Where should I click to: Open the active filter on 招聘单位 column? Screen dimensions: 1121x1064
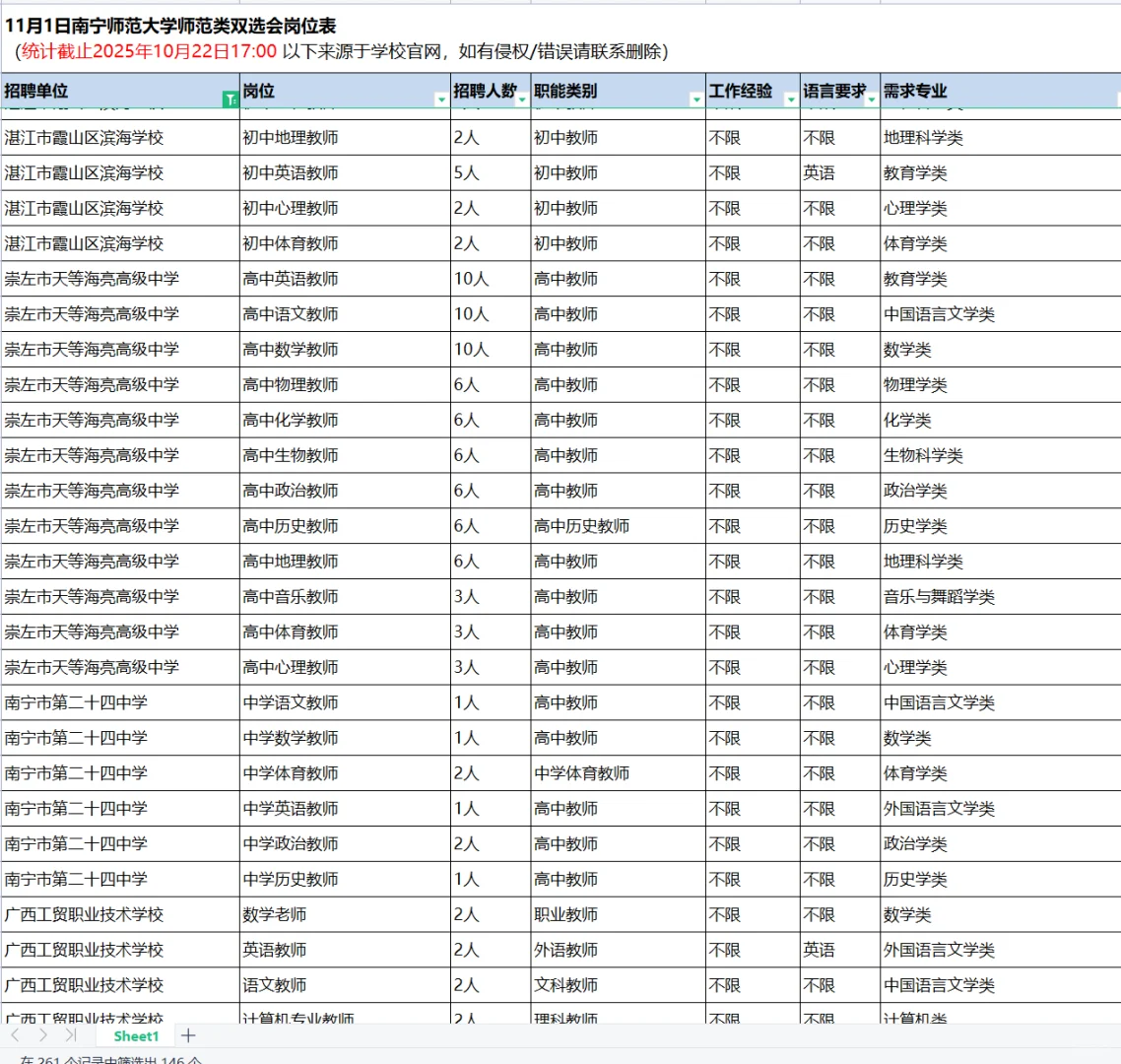pyautogui.click(x=230, y=100)
